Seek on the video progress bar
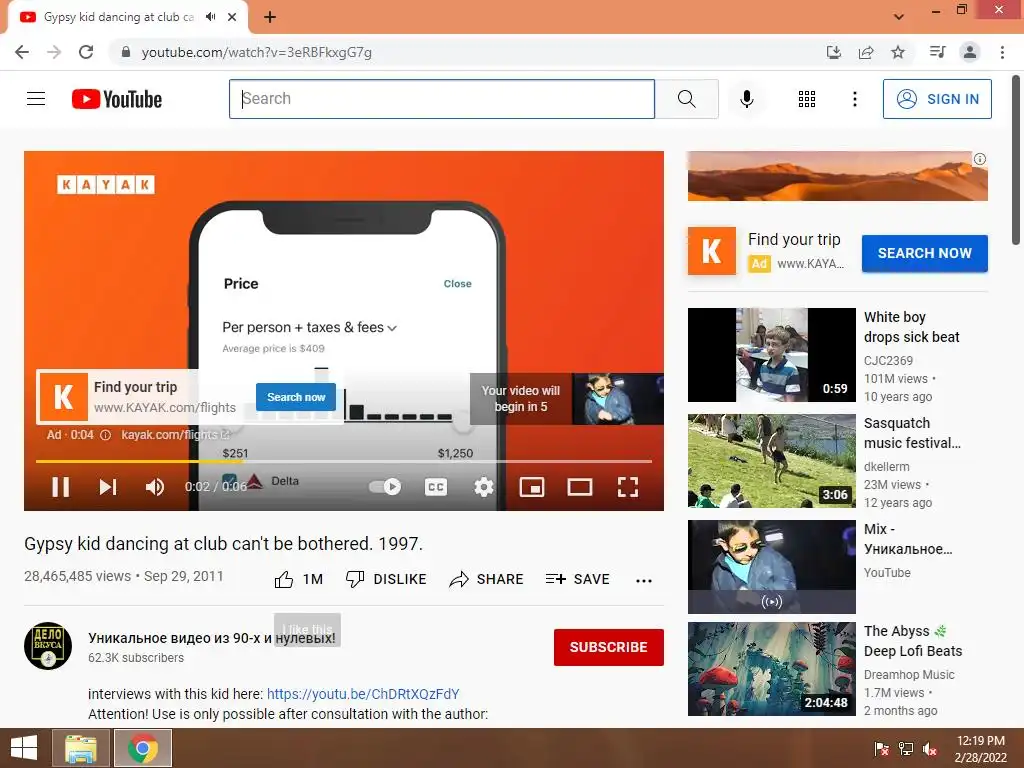This screenshot has height=768, width=1024. click(x=344, y=461)
